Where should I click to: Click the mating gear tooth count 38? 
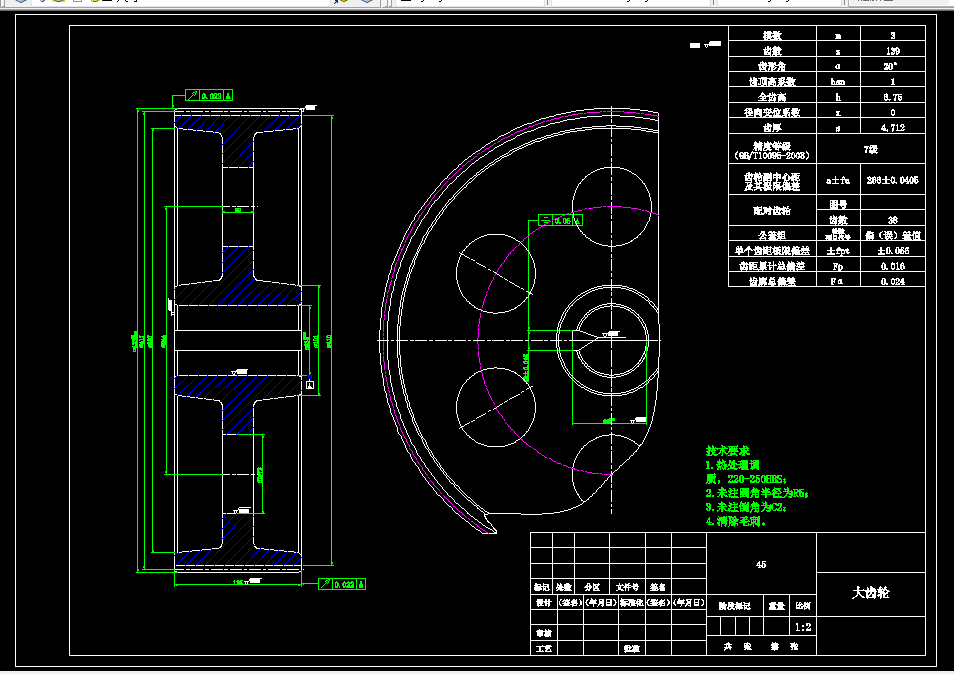point(893,220)
